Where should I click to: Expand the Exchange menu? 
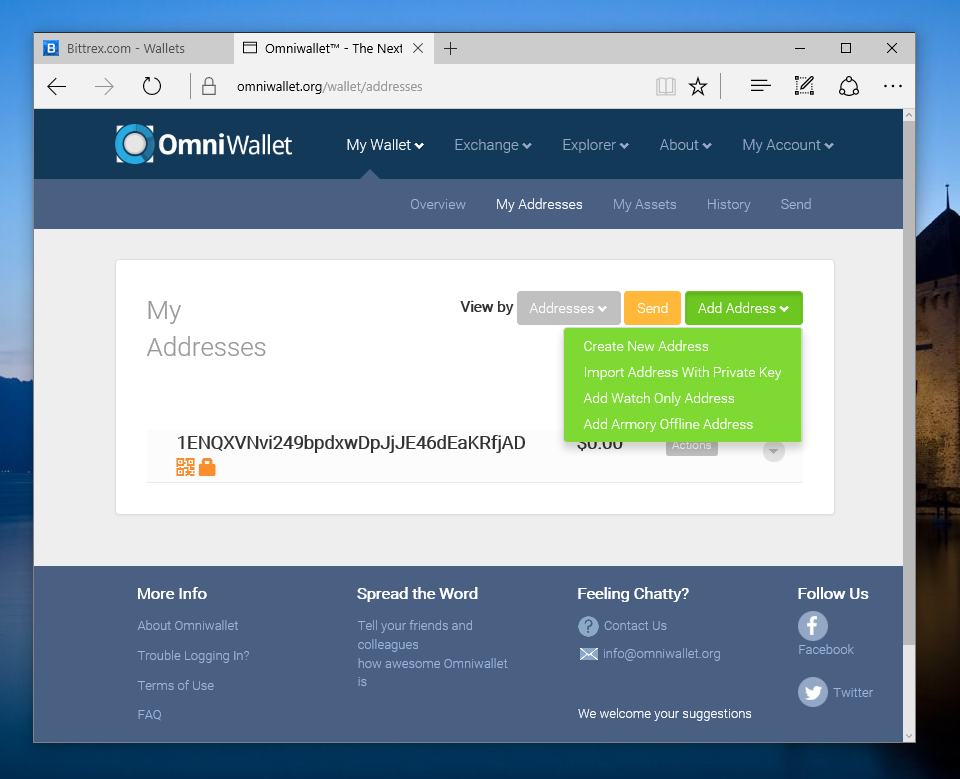(x=493, y=145)
